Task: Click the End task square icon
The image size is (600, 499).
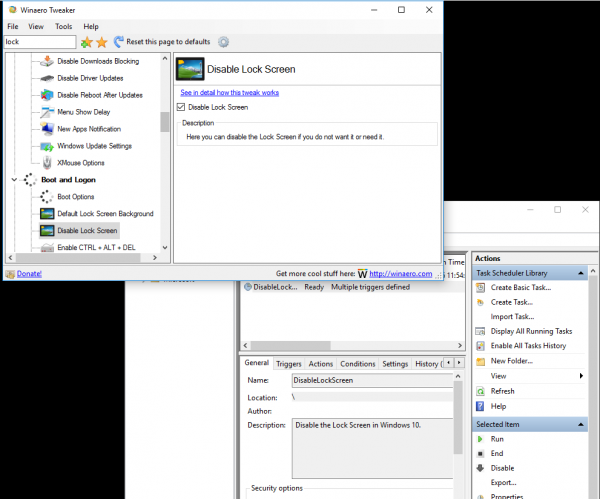Action: click(x=480, y=454)
